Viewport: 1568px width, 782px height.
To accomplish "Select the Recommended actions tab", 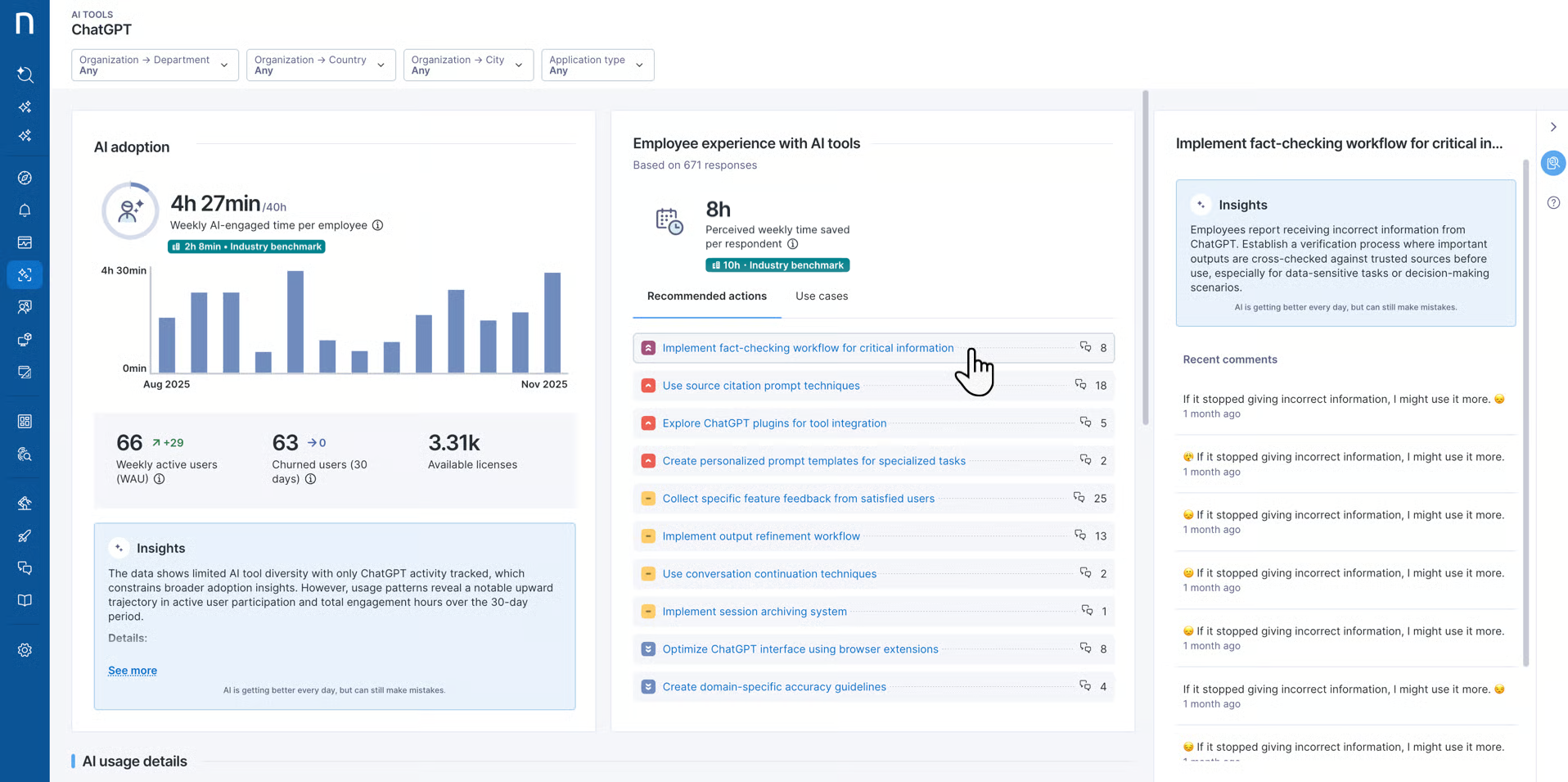I will pyautogui.click(x=706, y=296).
